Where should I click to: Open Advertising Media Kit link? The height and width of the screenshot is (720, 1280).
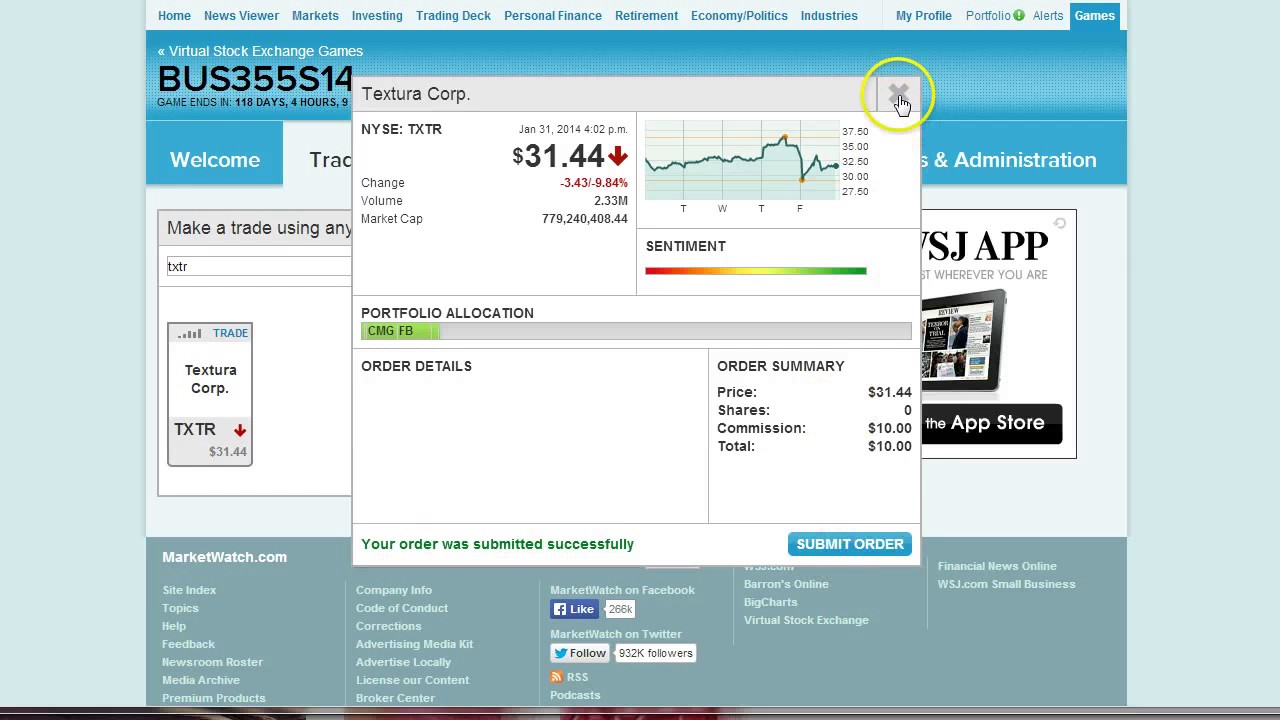click(415, 644)
